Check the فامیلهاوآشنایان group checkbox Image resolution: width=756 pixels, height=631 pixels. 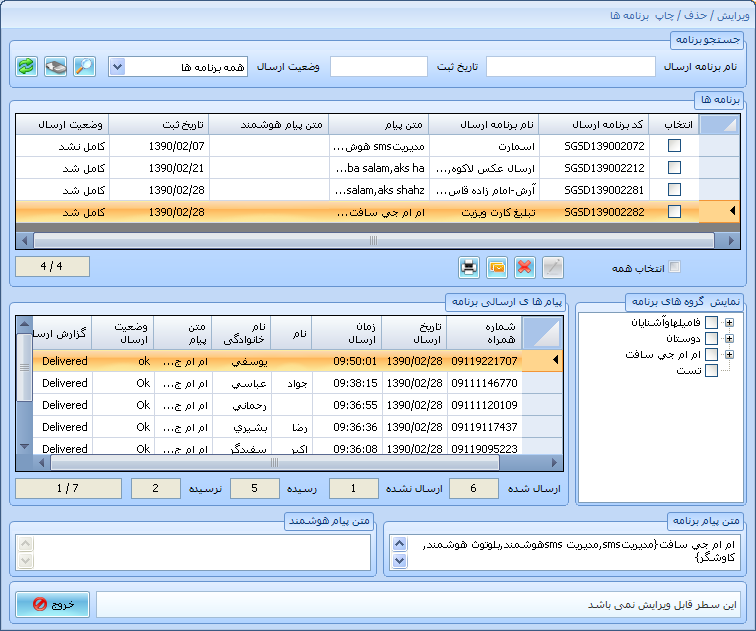coord(711,322)
